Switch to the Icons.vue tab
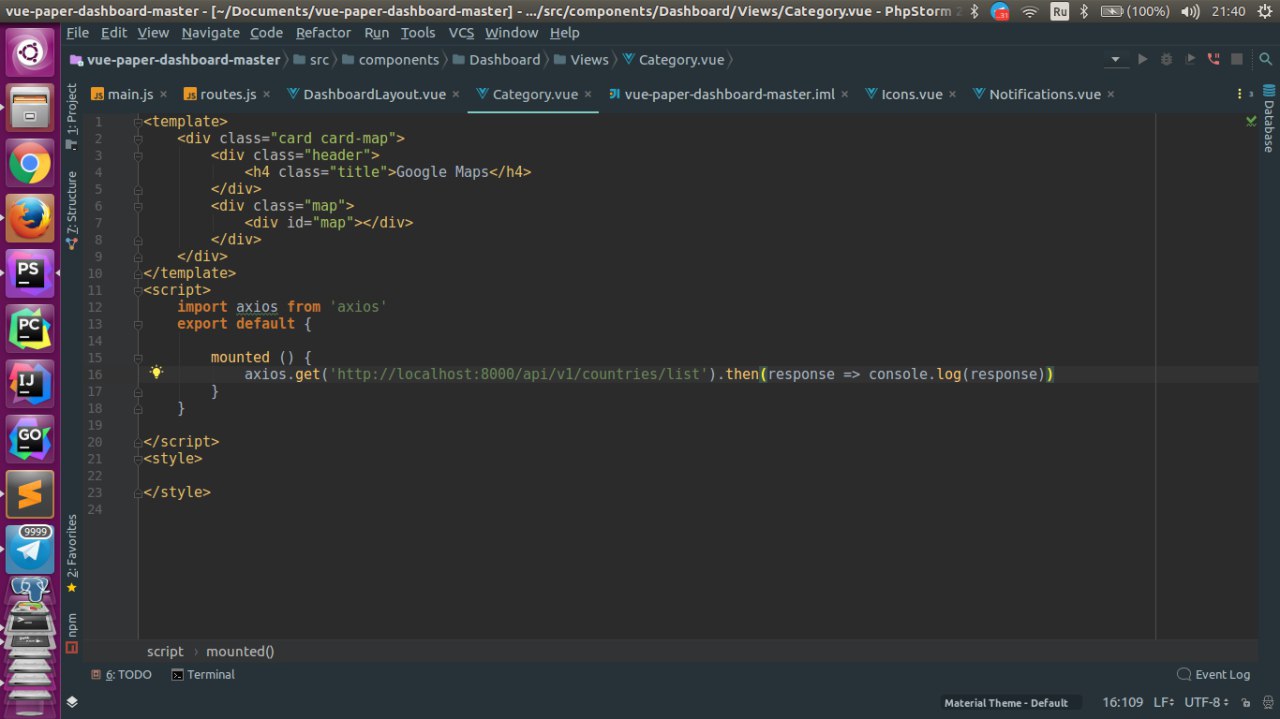 (x=911, y=94)
